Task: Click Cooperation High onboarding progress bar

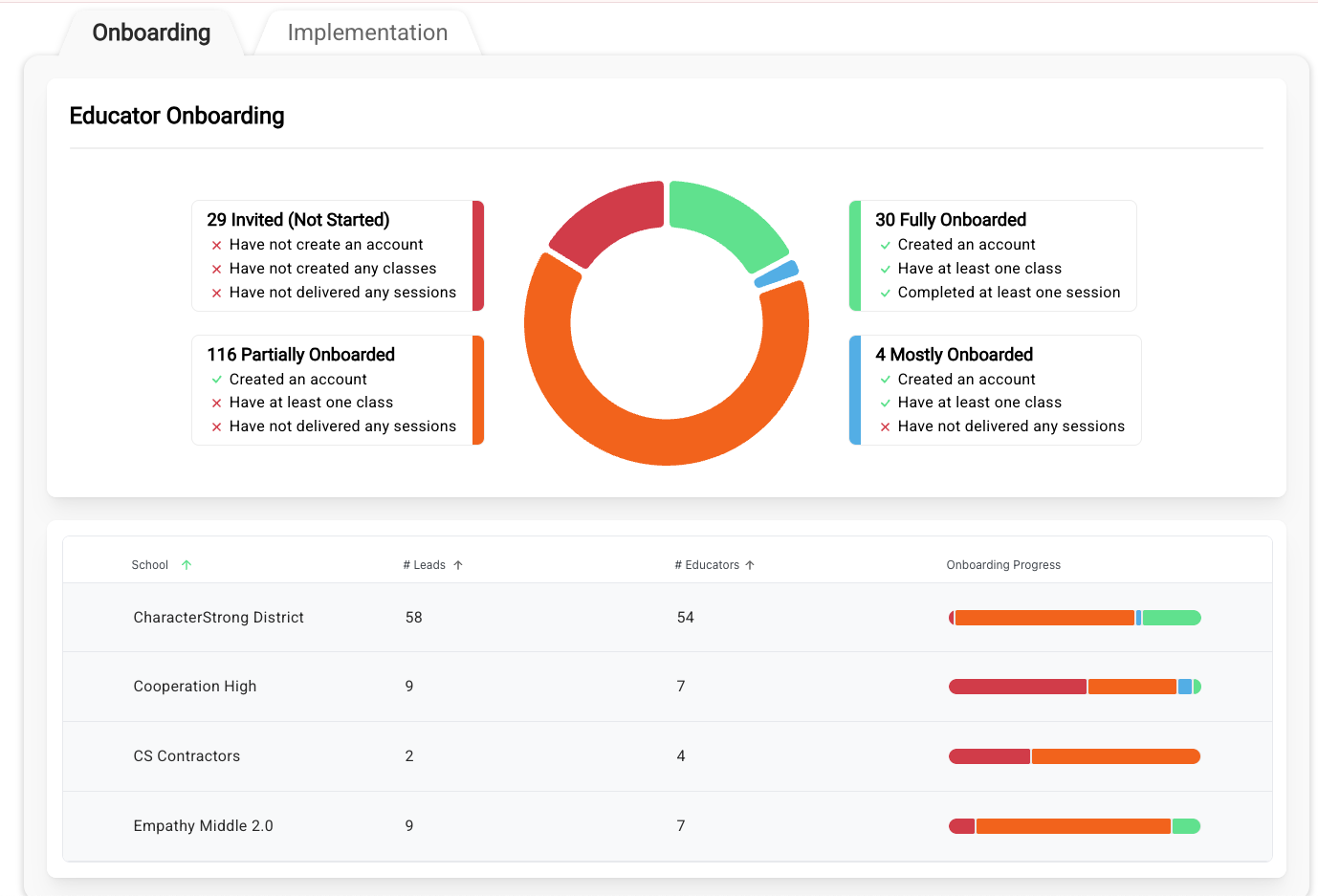Action: click(x=1075, y=687)
